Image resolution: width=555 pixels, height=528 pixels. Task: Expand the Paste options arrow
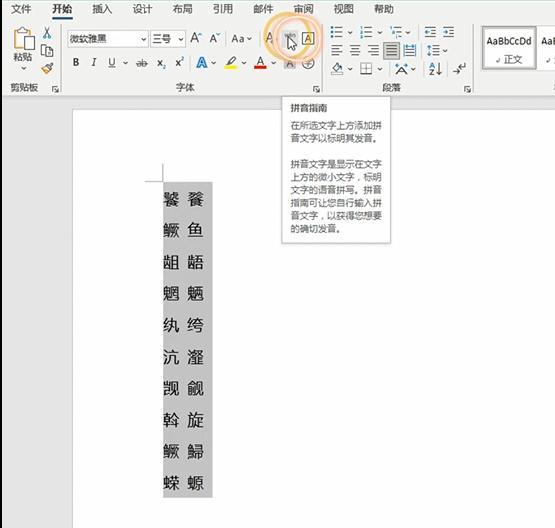pos(24,68)
